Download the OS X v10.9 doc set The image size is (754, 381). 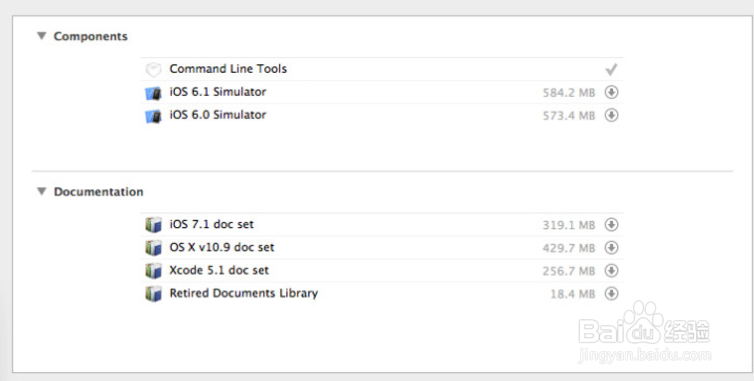coord(611,247)
